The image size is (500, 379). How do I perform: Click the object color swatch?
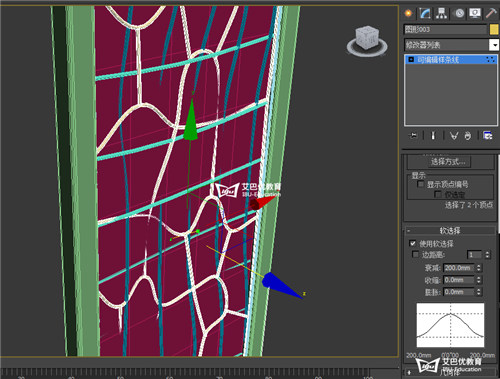(494, 30)
